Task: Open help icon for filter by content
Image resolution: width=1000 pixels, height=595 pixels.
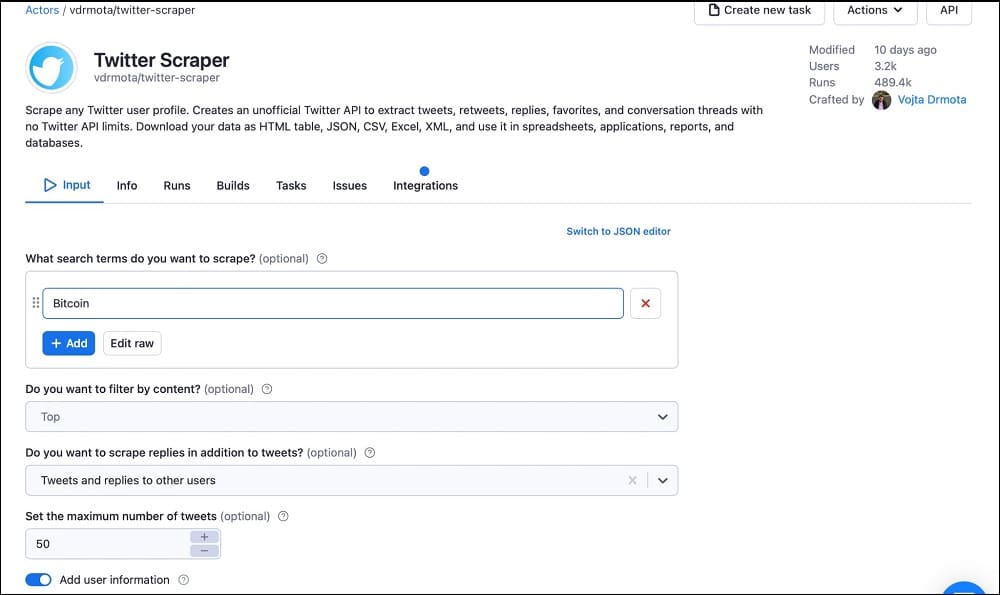Action: point(267,389)
